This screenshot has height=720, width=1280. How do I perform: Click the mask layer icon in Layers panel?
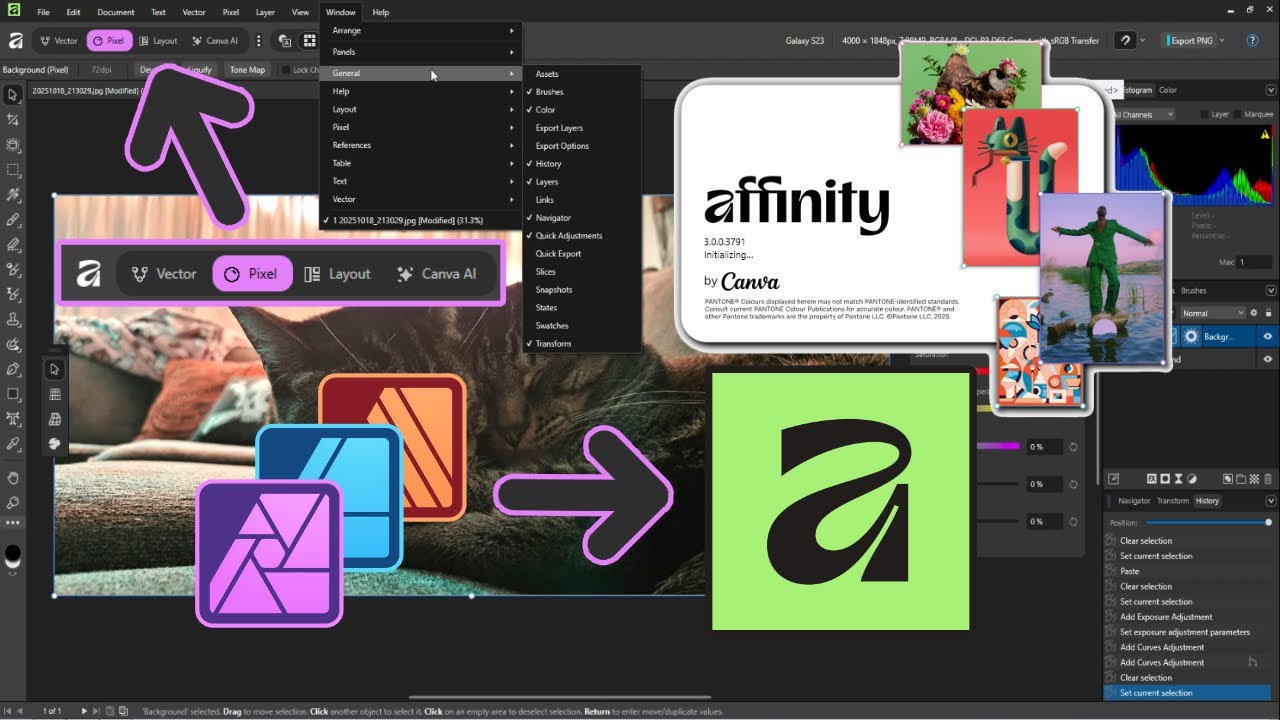[1165, 479]
